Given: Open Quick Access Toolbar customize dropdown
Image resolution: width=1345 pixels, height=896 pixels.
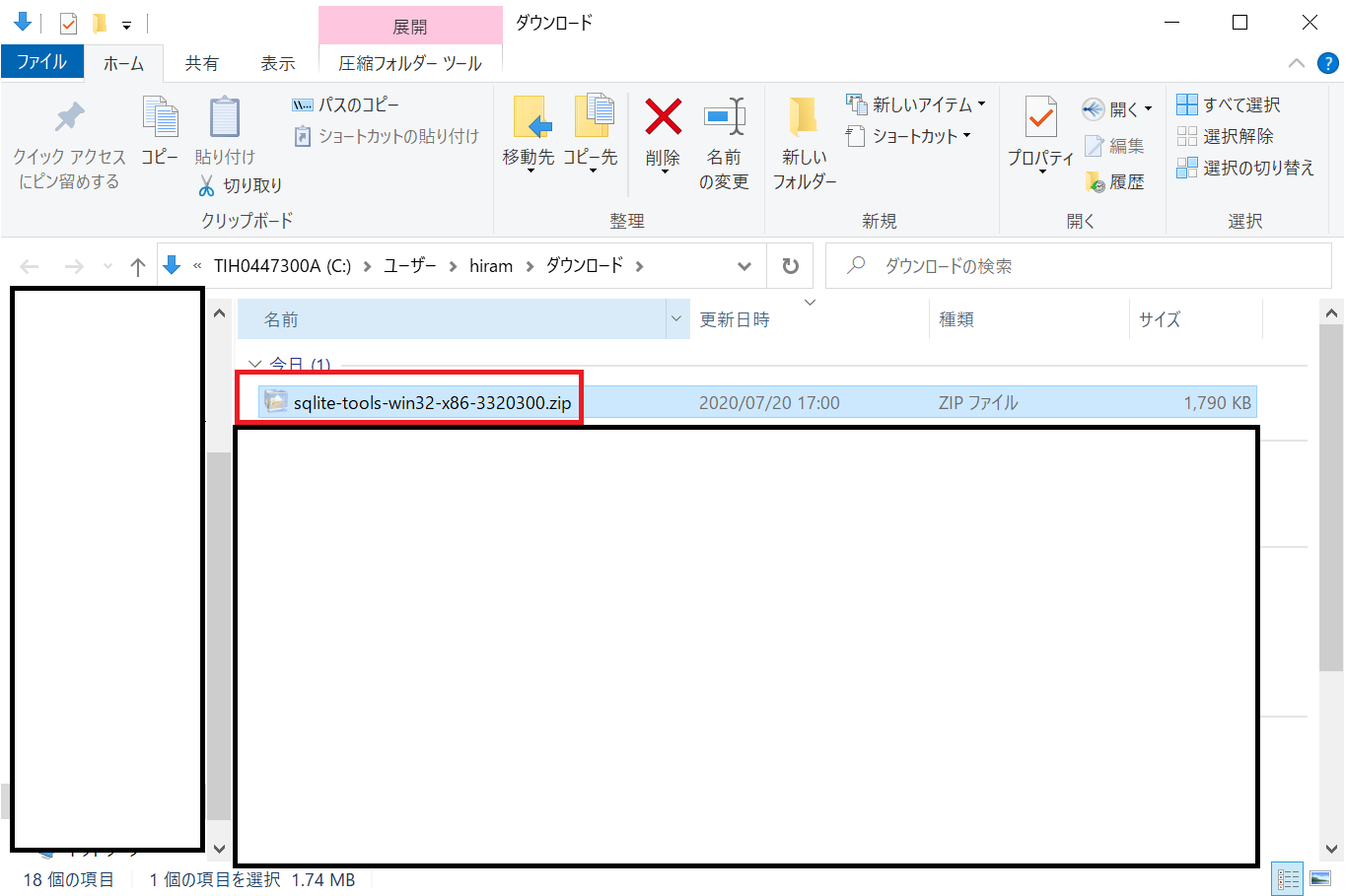Looking at the screenshot, I should 126,24.
